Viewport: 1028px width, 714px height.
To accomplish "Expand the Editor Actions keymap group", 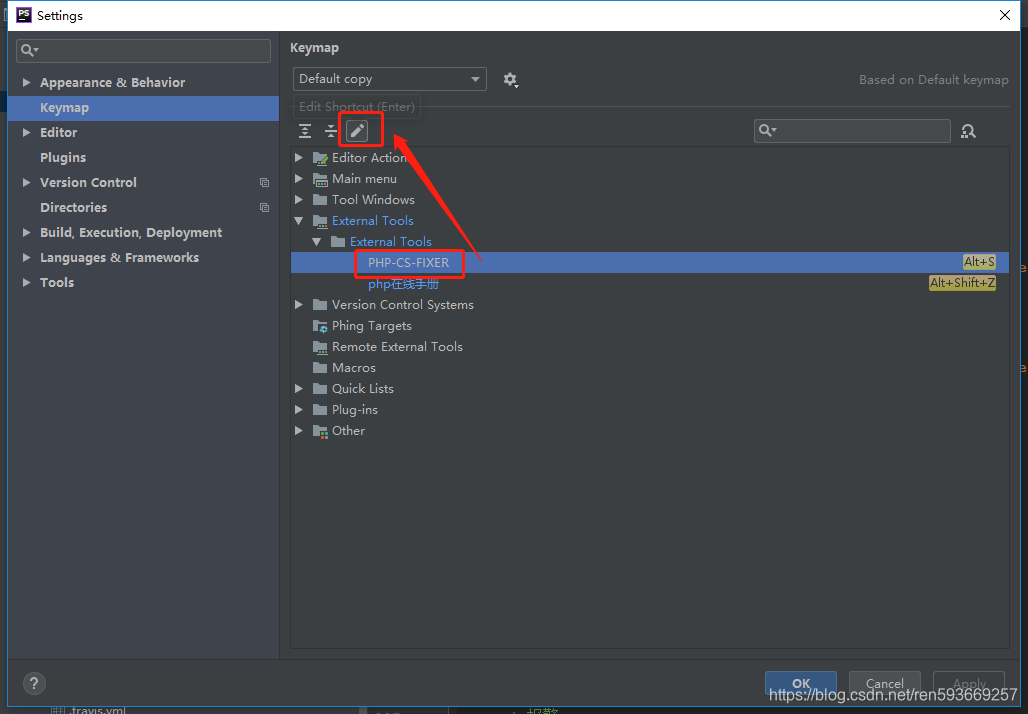I will [299, 157].
